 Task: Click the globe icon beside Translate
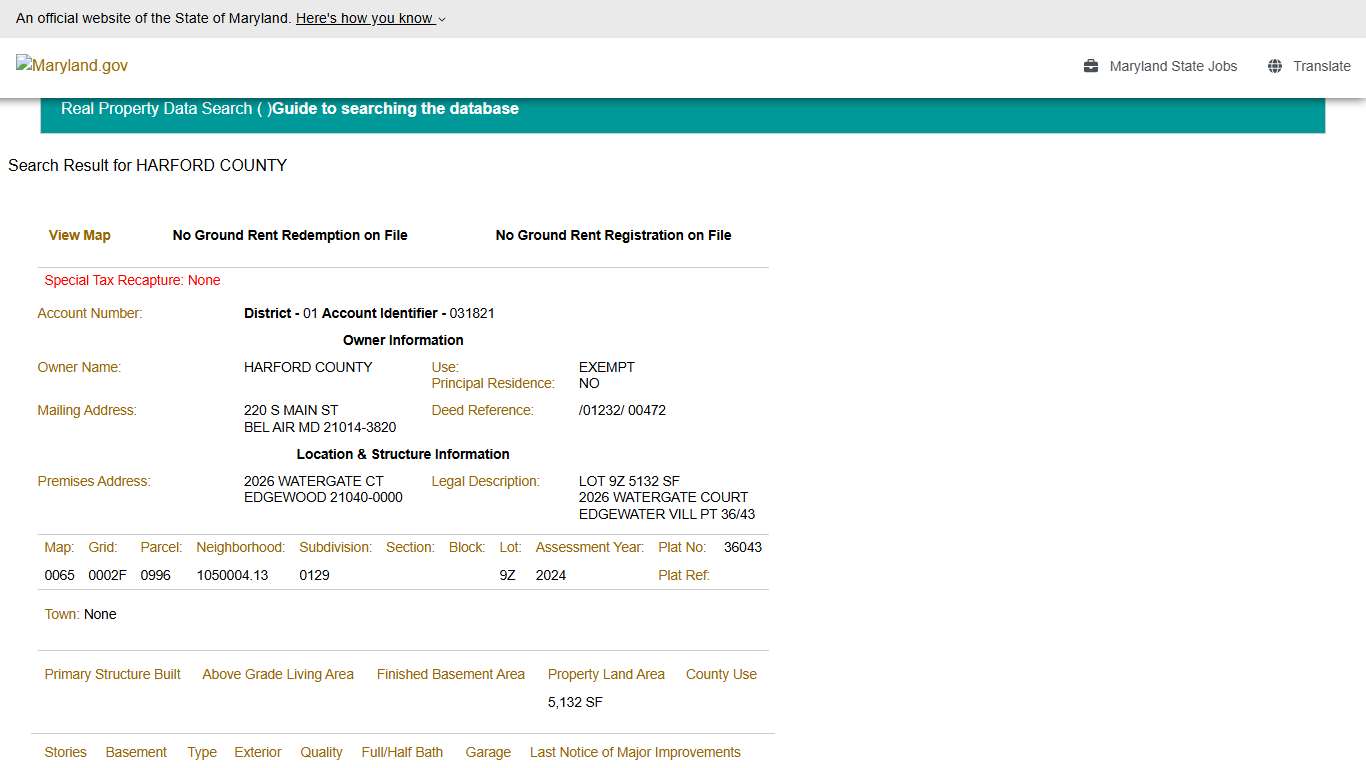(1275, 66)
